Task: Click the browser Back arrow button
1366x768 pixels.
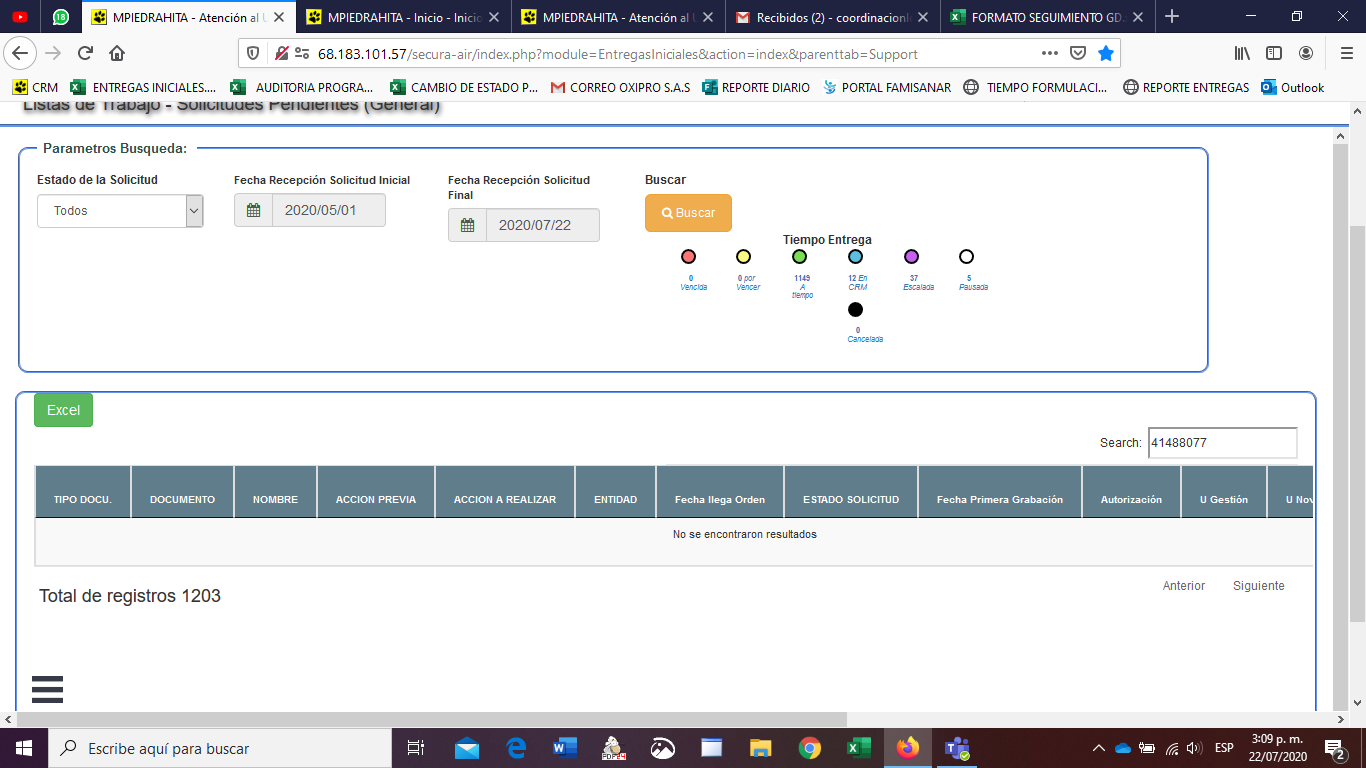Action: pyautogui.click(x=21, y=53)
